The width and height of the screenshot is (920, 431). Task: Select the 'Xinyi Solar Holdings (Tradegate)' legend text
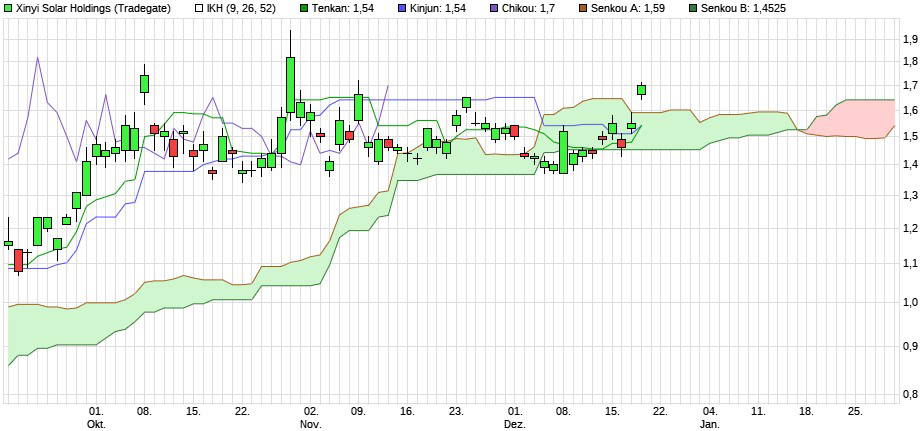94,8
